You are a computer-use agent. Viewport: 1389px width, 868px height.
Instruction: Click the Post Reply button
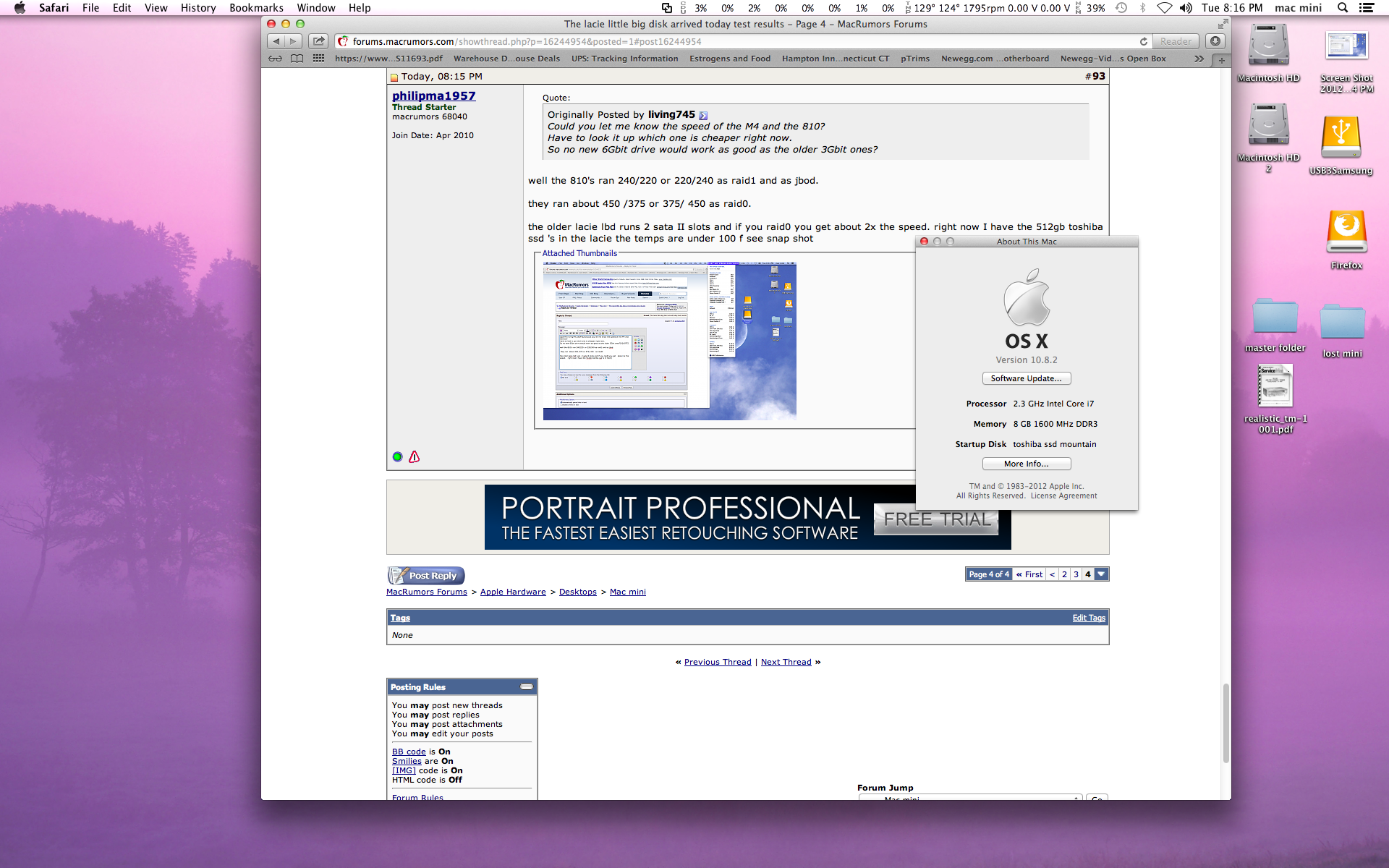[426, 576]
